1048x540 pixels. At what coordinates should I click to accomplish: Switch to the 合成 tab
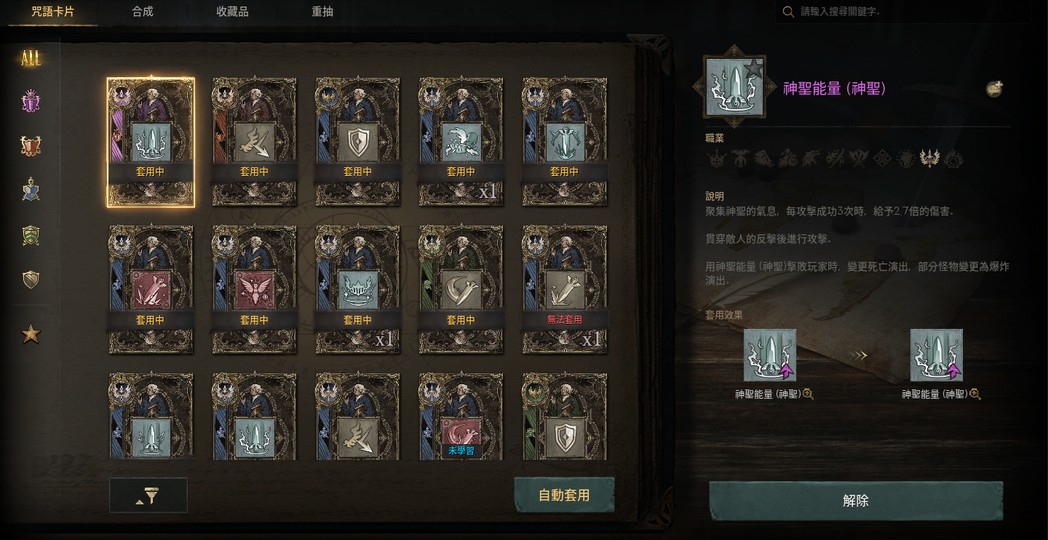142,12
